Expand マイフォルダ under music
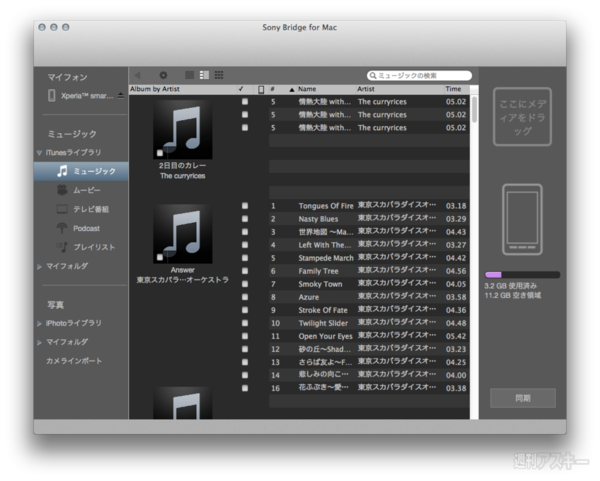This screenshot has width=600, height=481. 39,266
